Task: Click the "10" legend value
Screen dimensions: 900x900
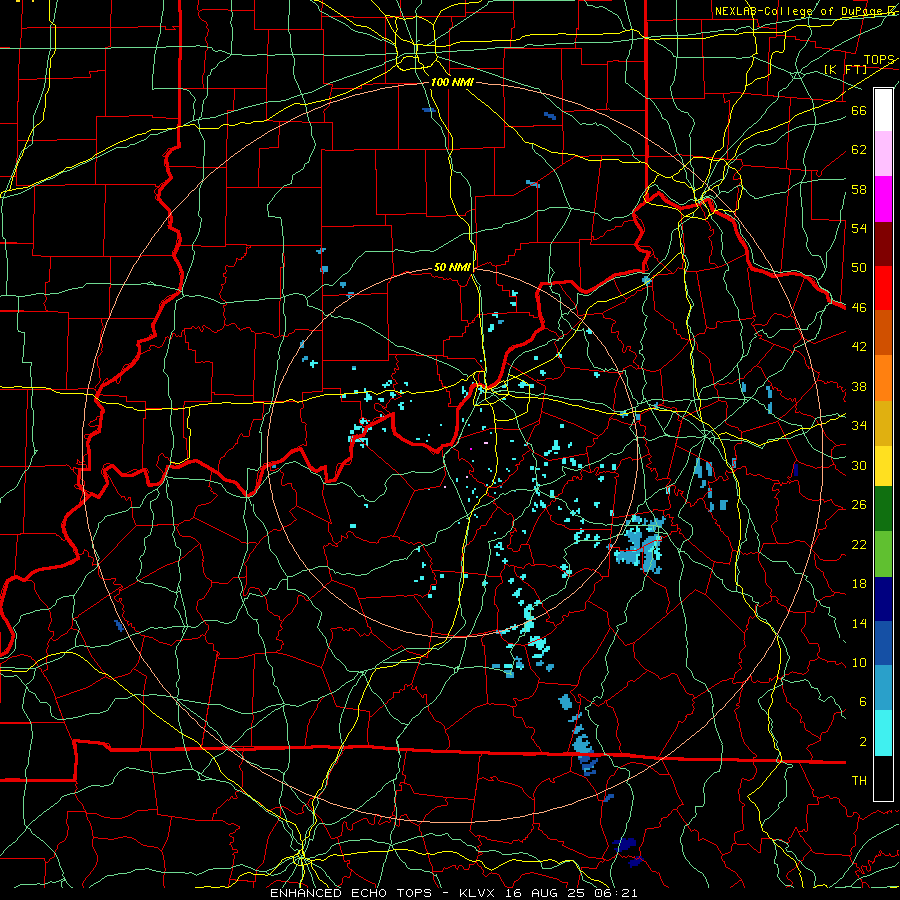Action: [859, 662]
